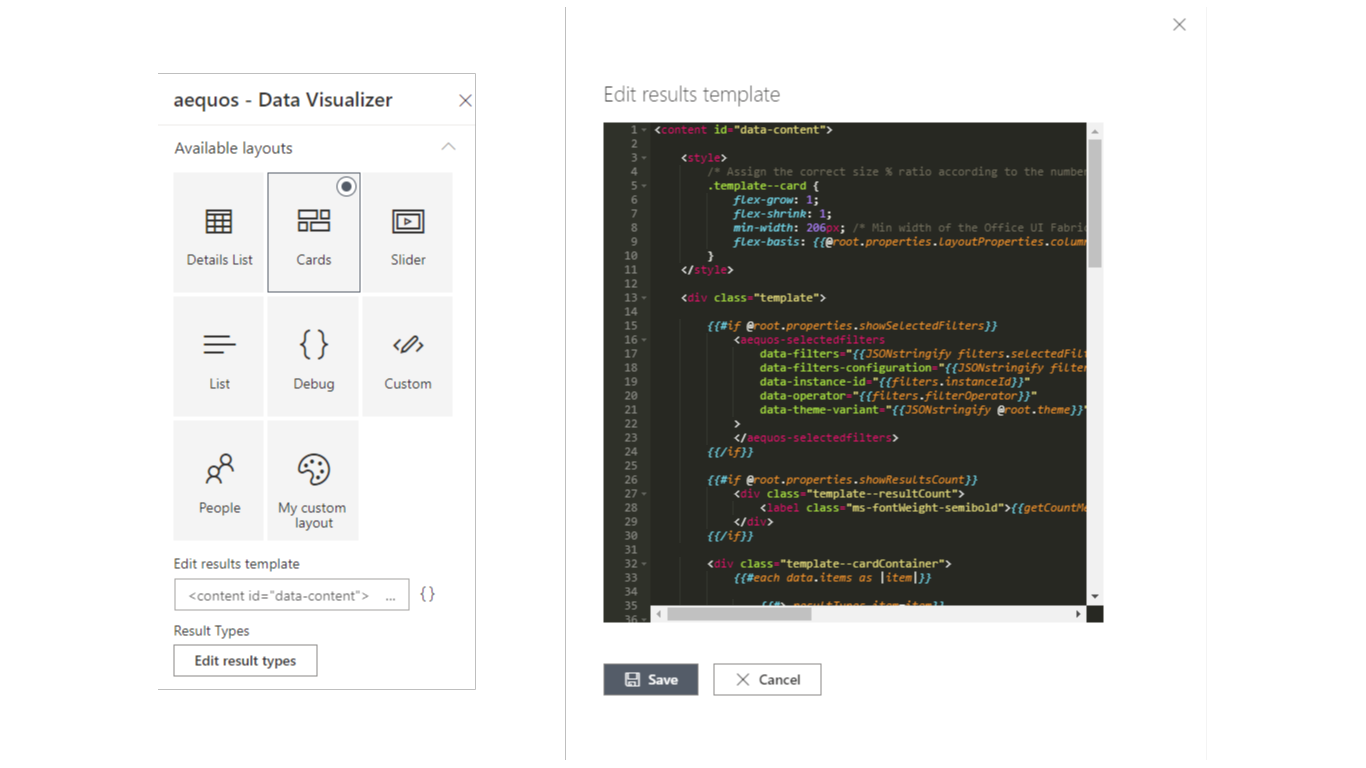Click the 'showResultsCount' if statement line
Screen dimensions: 1366x768
[842, 480]
